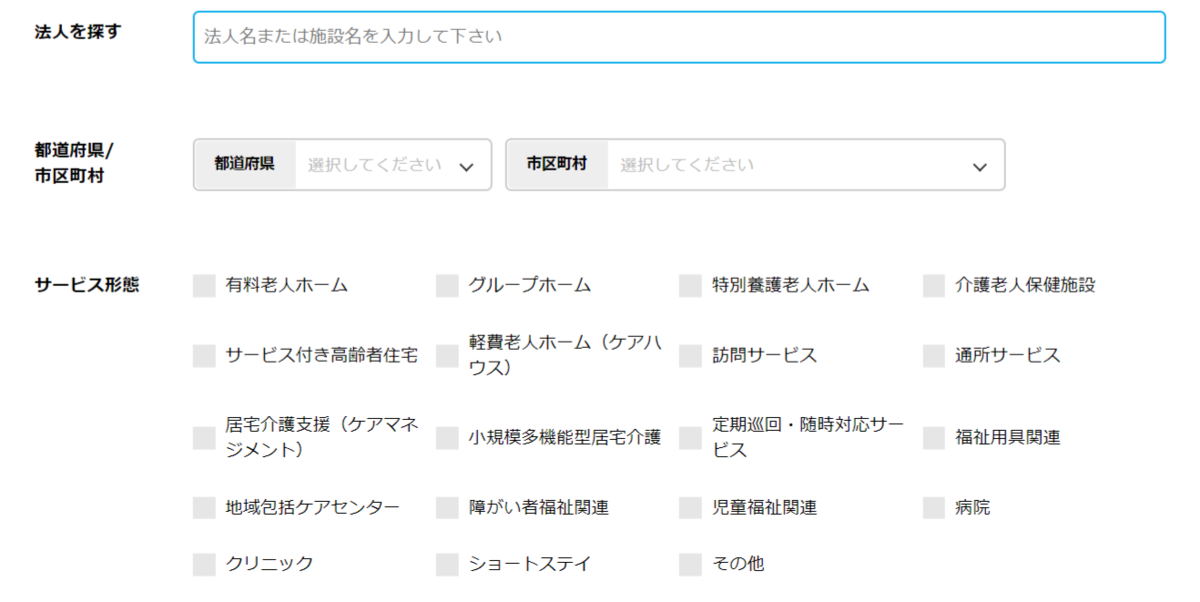This screenshot has width=1200, height=602.
Task: Check 定期巡回・随時対応サービス checkbox
Action: [690, 438]
